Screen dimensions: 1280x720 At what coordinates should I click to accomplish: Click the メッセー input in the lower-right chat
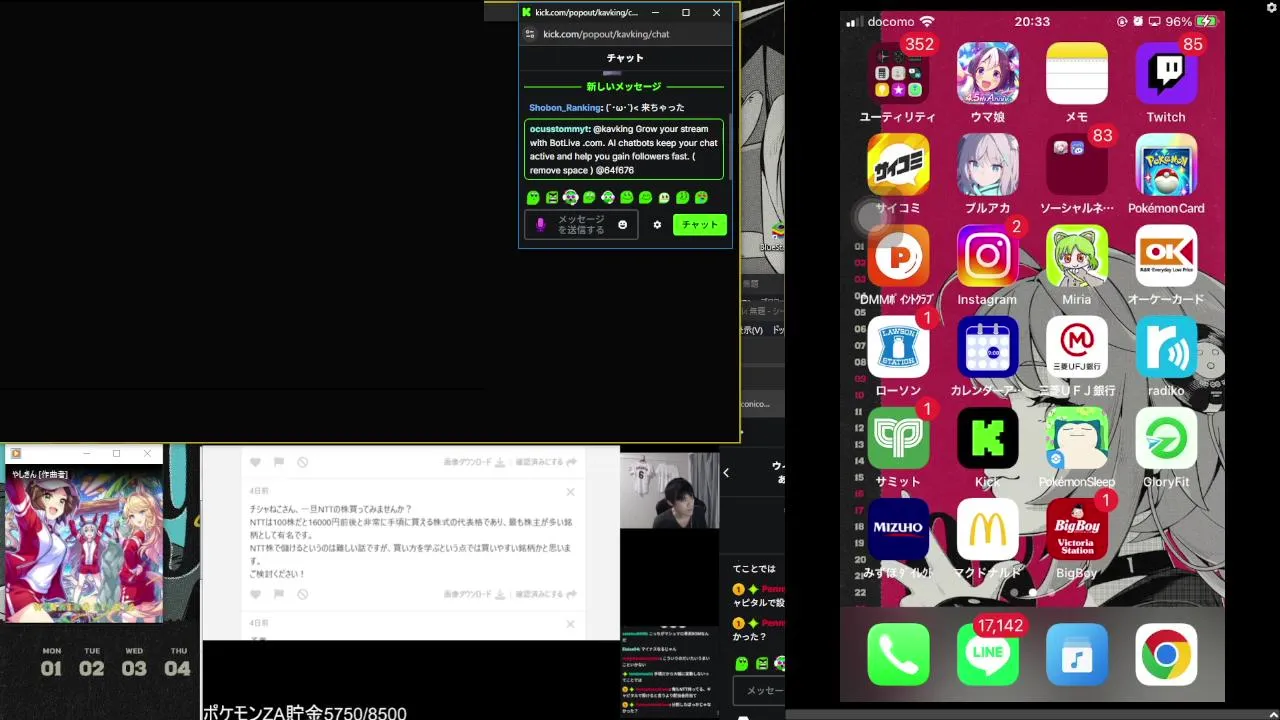[x=759, y=690]
